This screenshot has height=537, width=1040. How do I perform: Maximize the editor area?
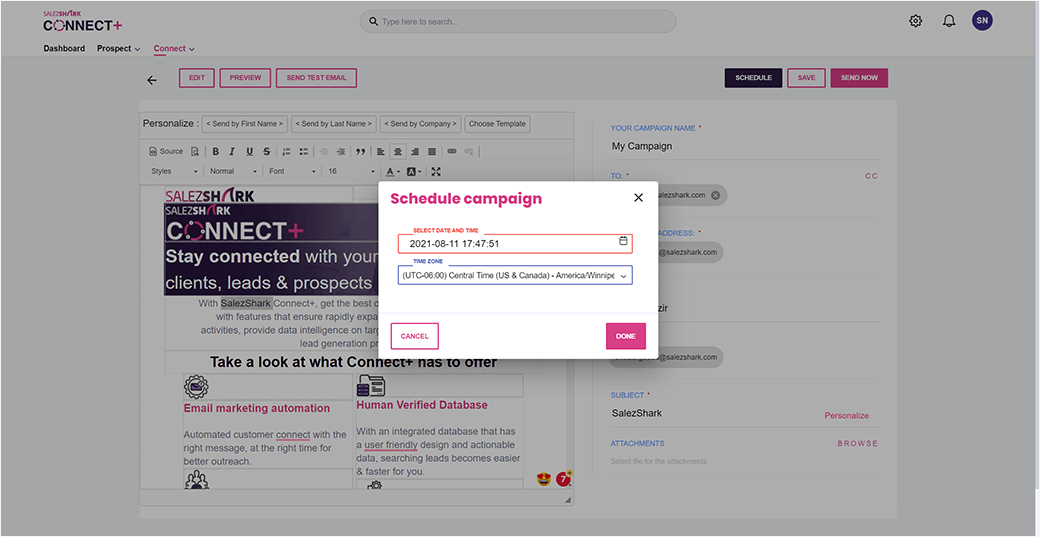436,172
